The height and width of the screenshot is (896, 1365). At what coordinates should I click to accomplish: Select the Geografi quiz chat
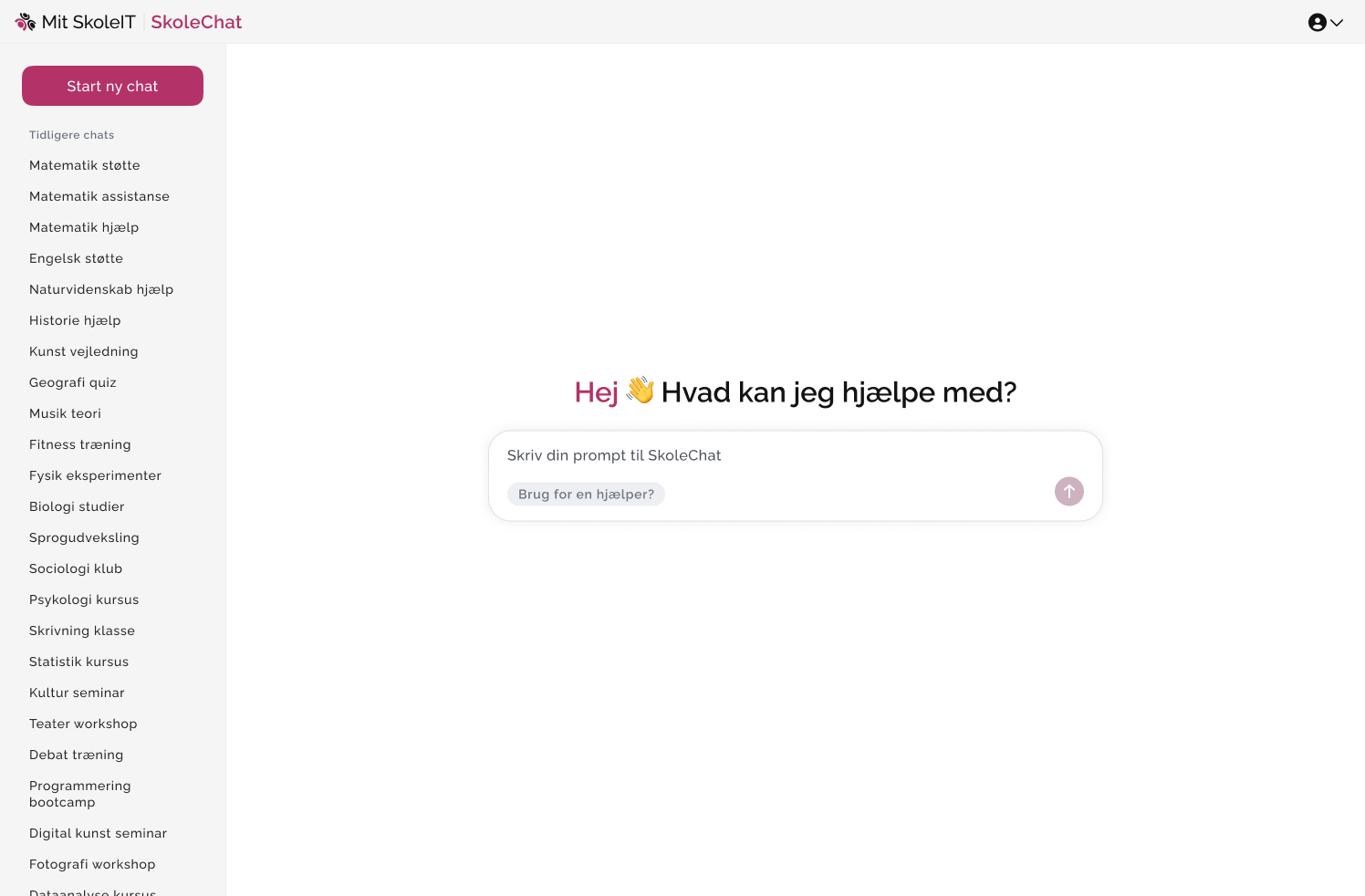point(73,382)
